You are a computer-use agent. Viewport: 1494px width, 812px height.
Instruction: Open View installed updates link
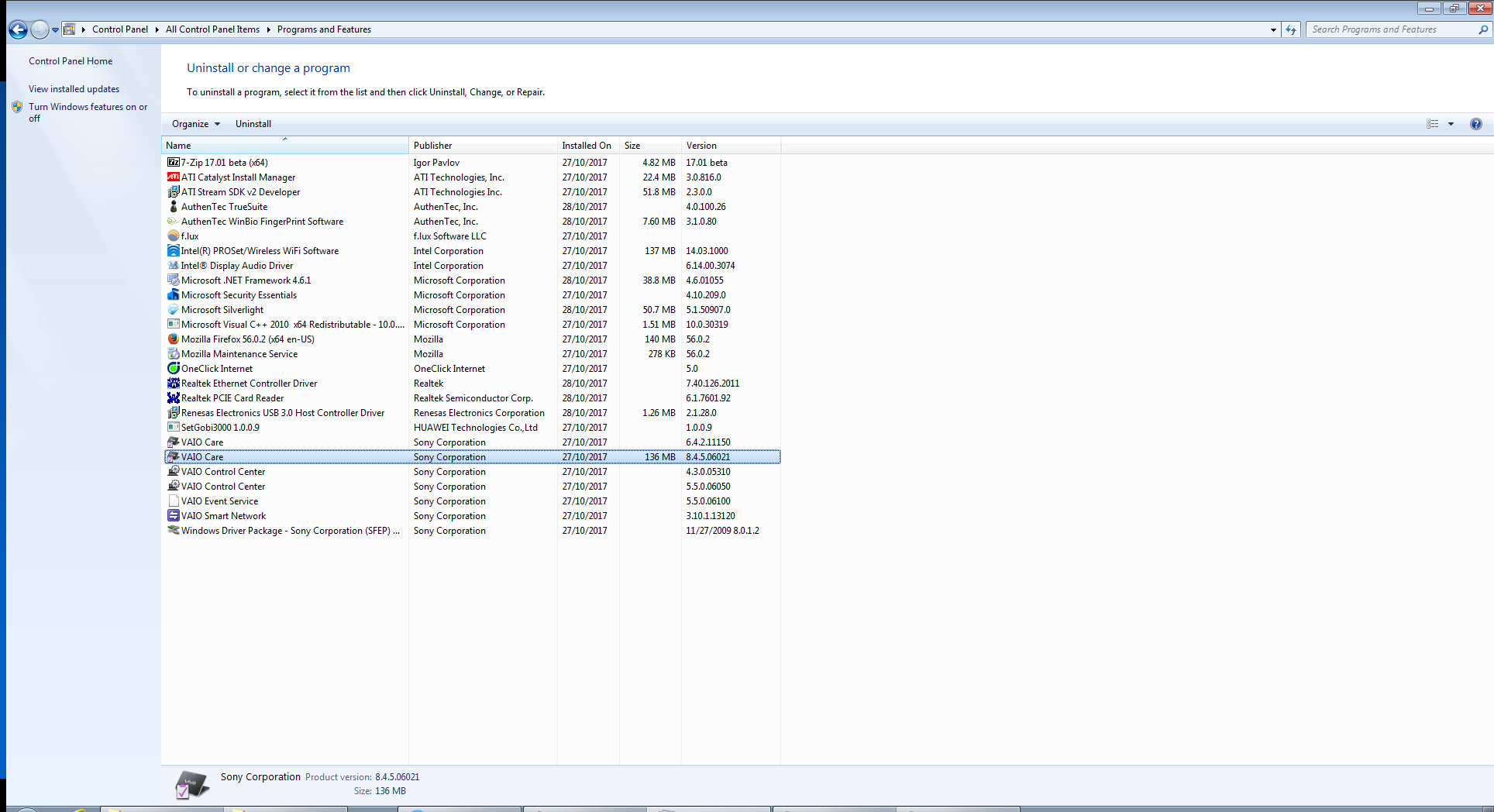pos(74,89)
